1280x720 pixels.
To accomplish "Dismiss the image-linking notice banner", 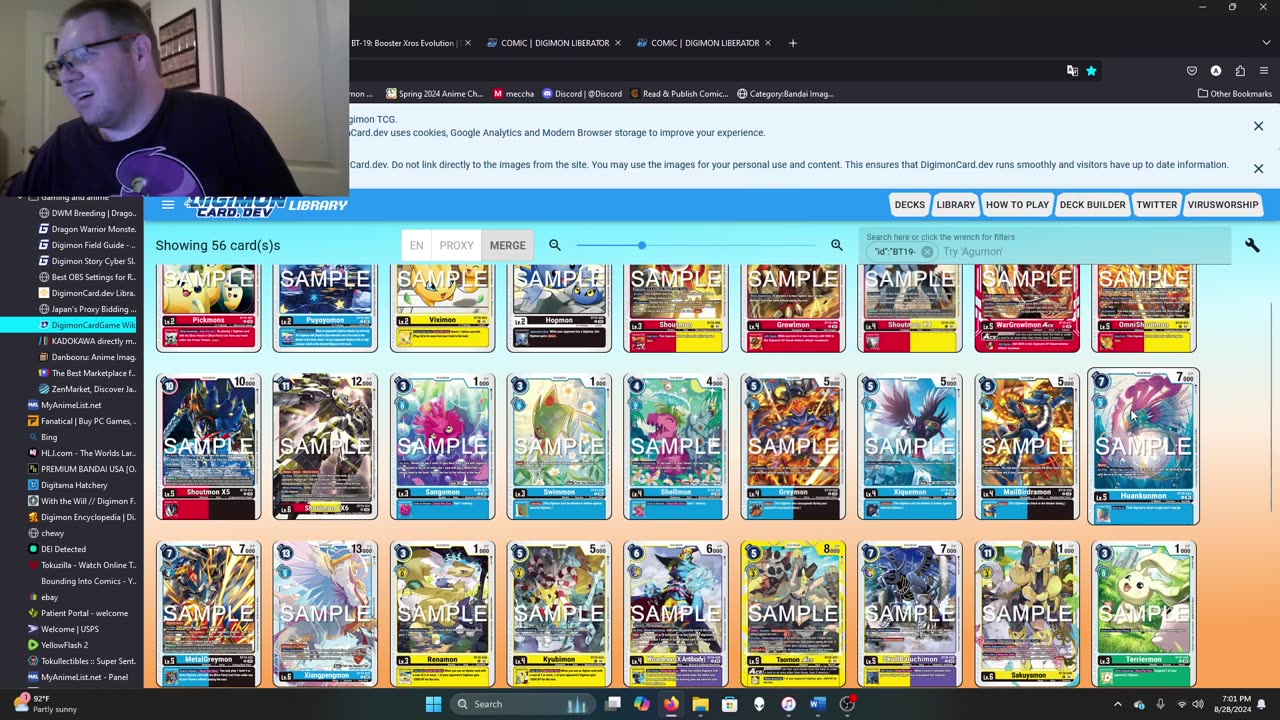I will (x=1258, y=168).
